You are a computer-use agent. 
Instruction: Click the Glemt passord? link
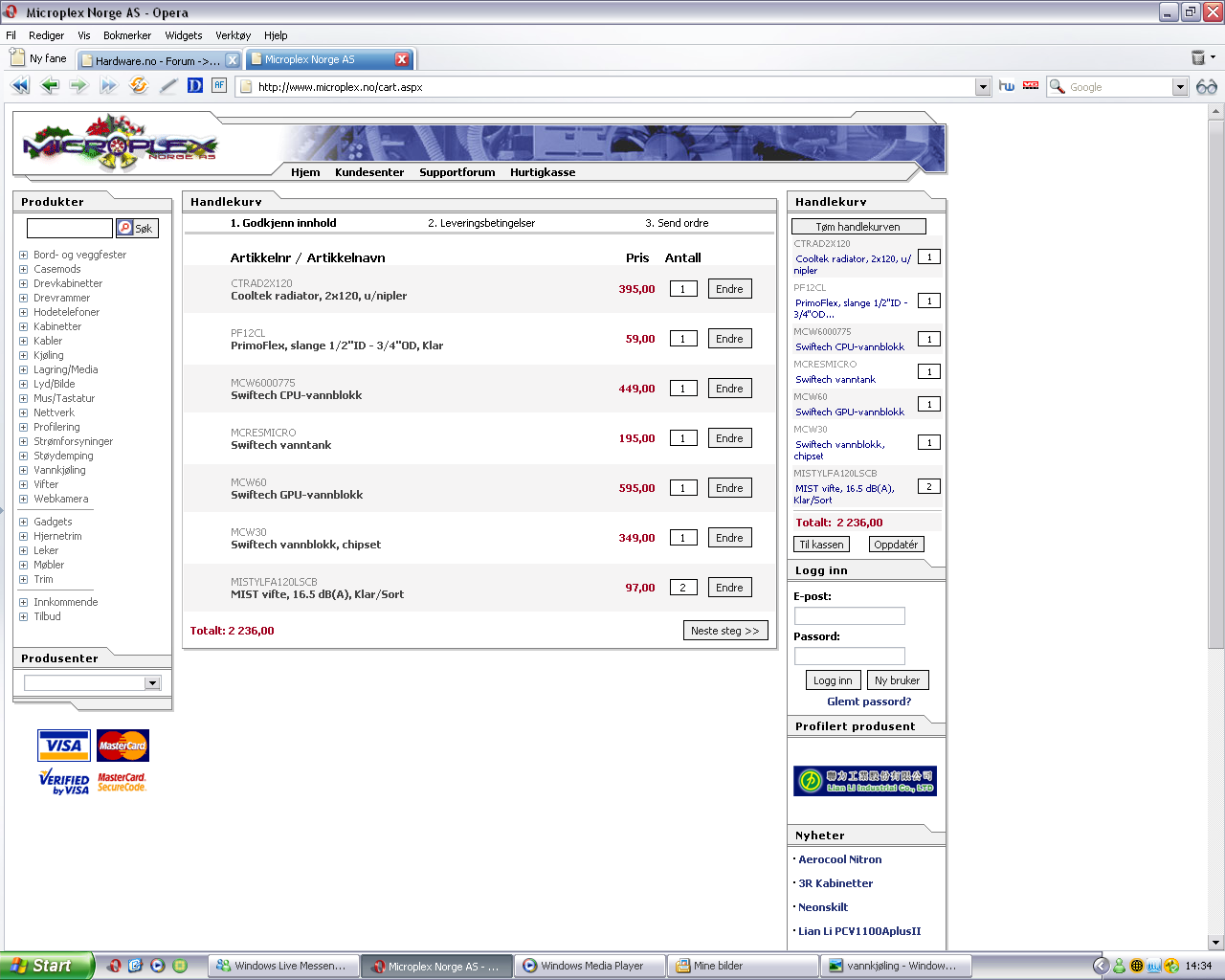coord(869,702)
